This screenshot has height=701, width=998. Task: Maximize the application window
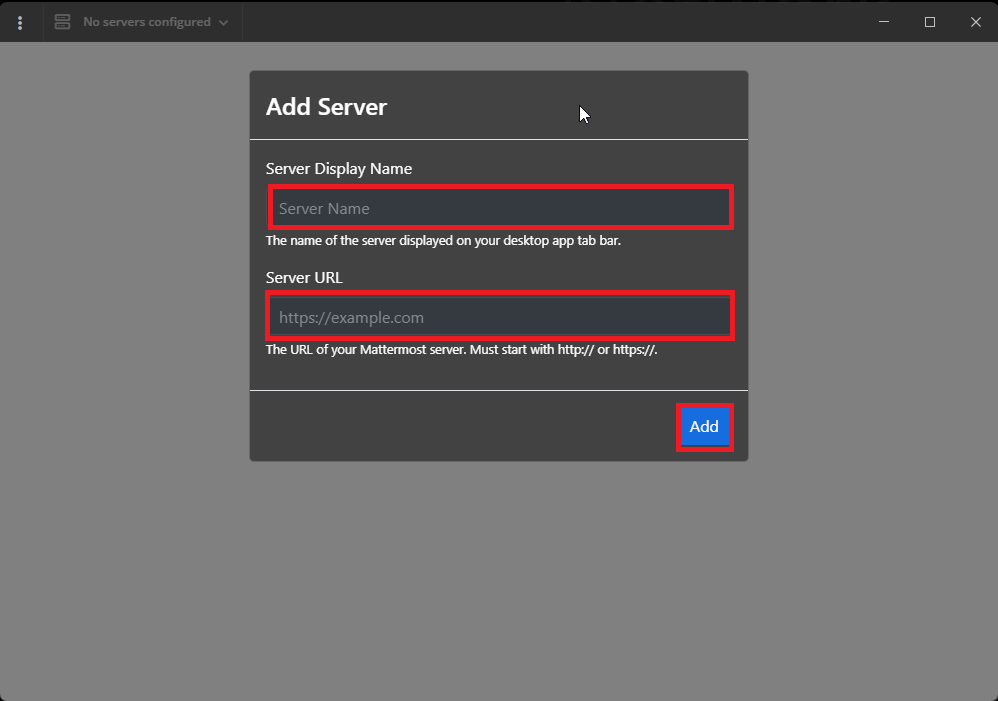point(930,22)
